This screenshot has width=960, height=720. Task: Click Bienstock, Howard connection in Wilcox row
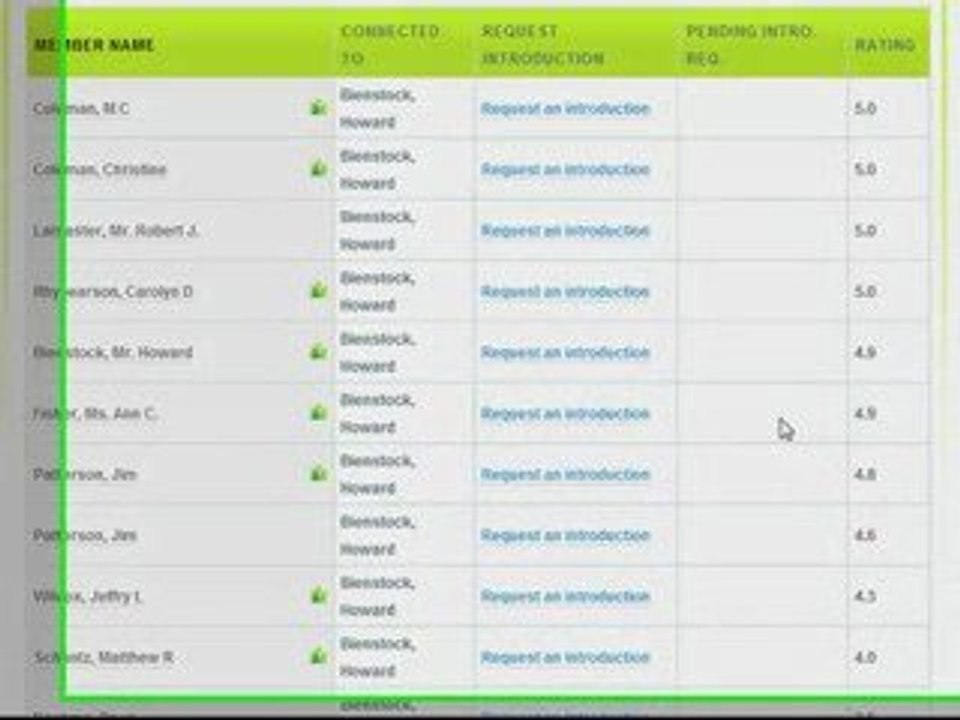[x=377, y=596]
